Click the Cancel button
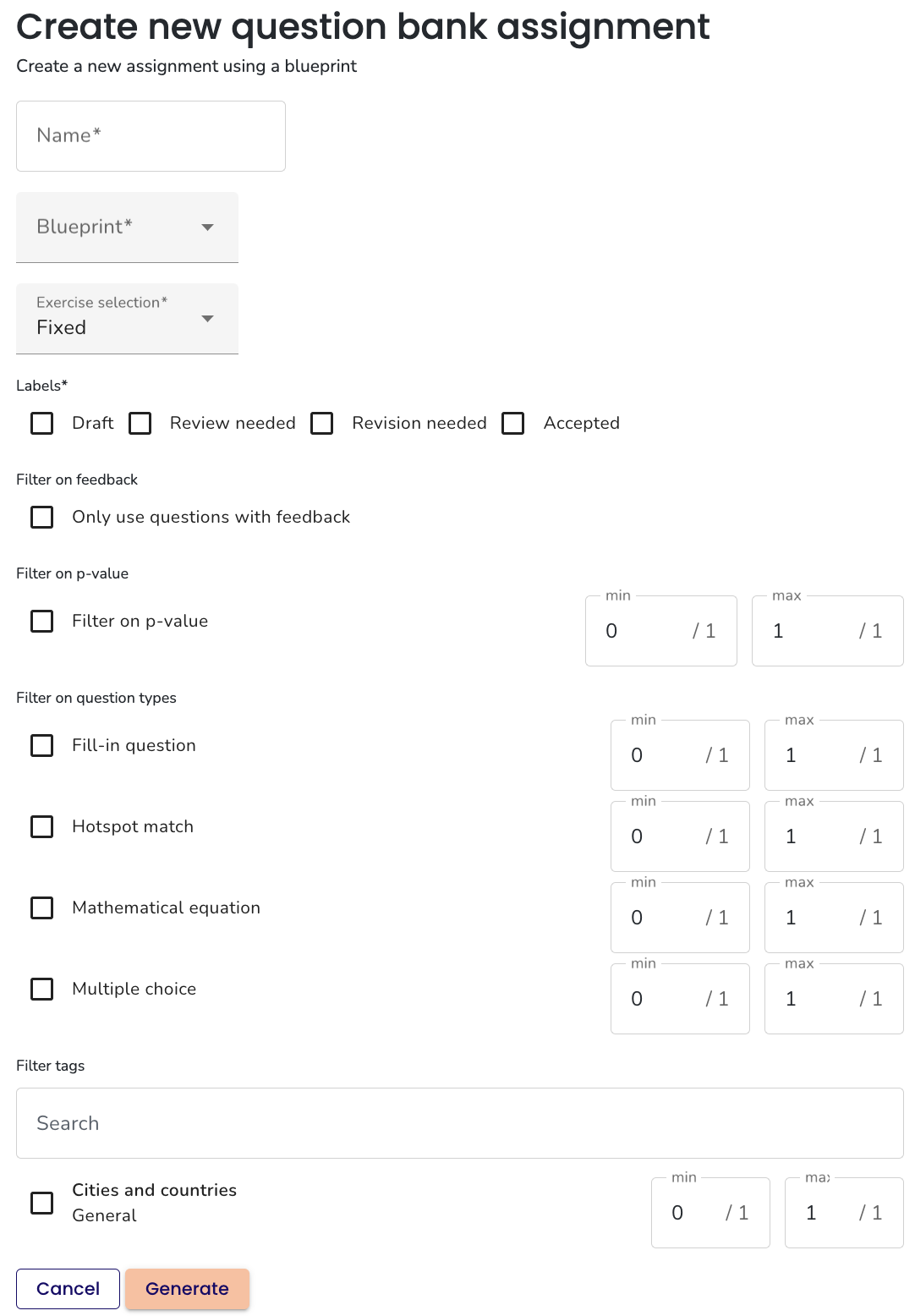The height and width of the screenshot is (1316, 915). 68,1289
